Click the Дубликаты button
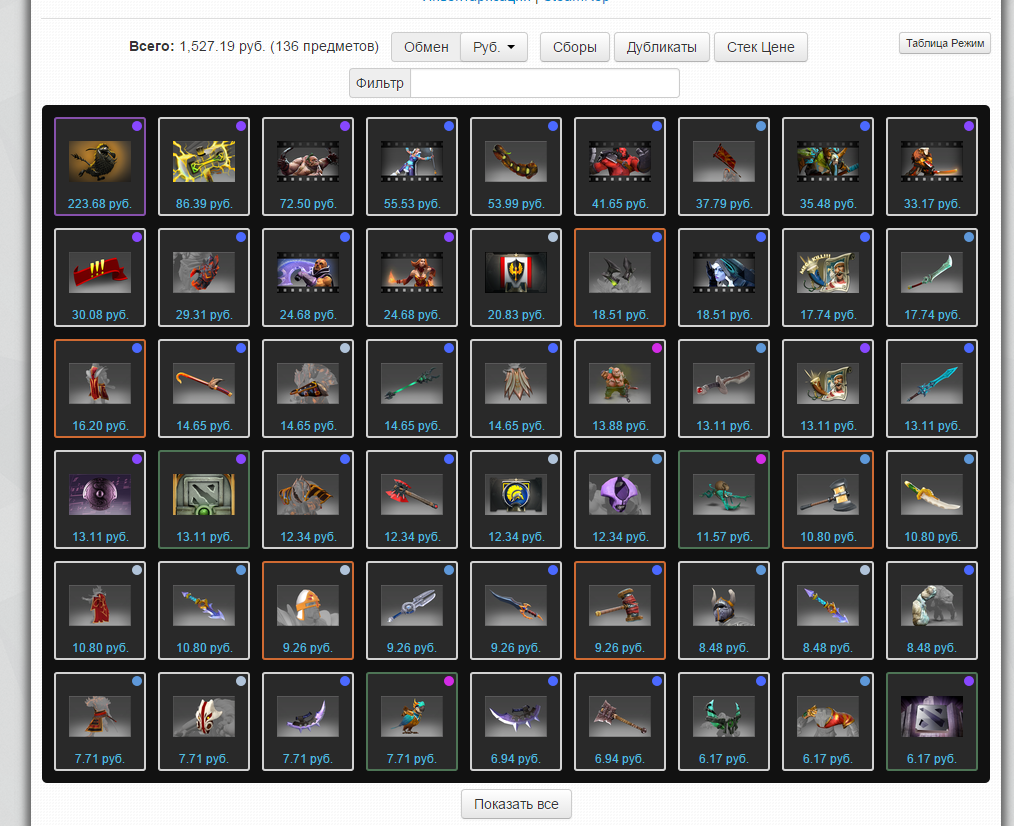Image resolution: width=1014 pixels, height=826 pixels. [662, 47]
